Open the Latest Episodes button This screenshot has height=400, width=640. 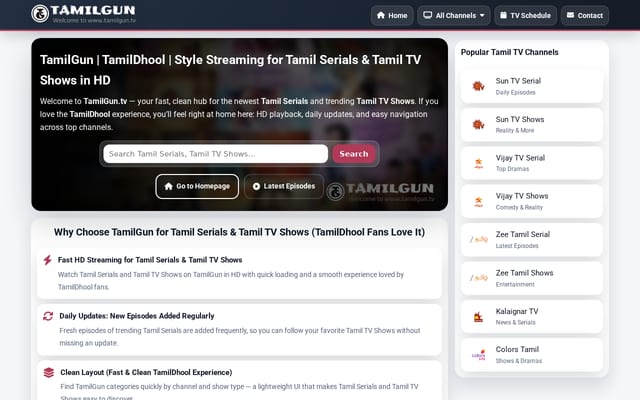284,187
